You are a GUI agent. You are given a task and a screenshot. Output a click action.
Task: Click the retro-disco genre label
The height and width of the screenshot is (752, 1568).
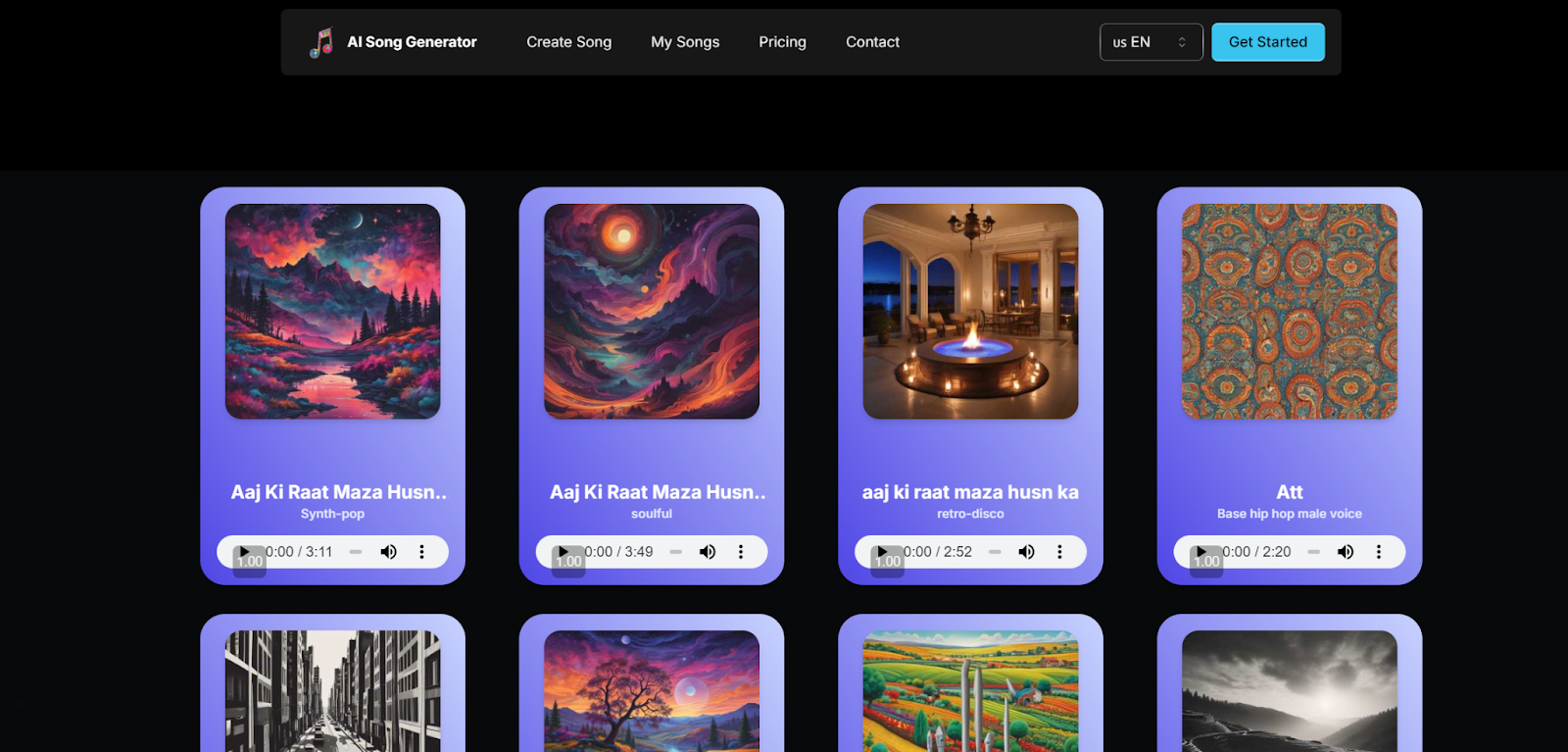click(x=971, y=514)
